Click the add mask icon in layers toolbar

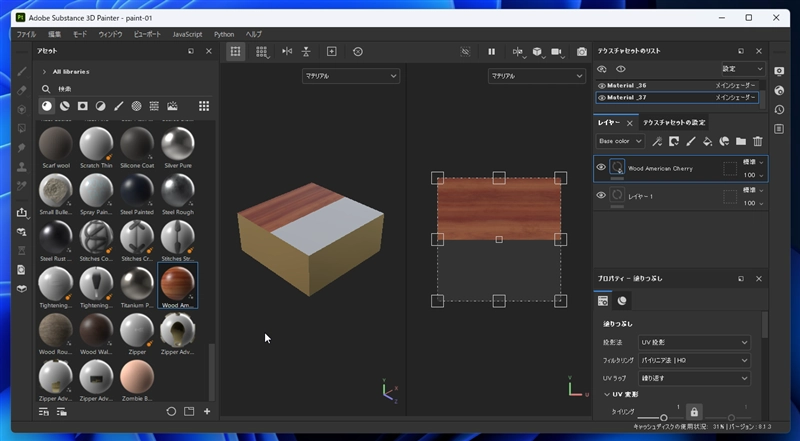[674, 141]
